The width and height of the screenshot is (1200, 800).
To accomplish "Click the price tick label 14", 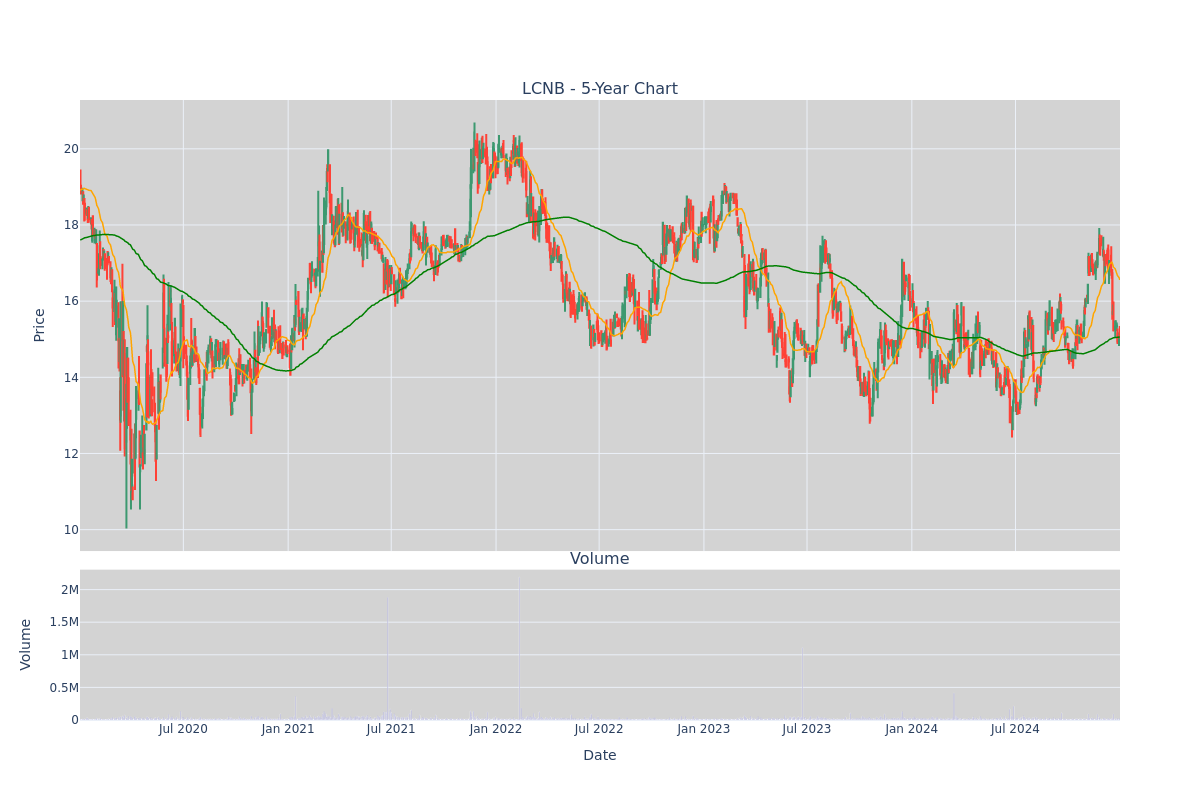I will click(x=71, y=378).
